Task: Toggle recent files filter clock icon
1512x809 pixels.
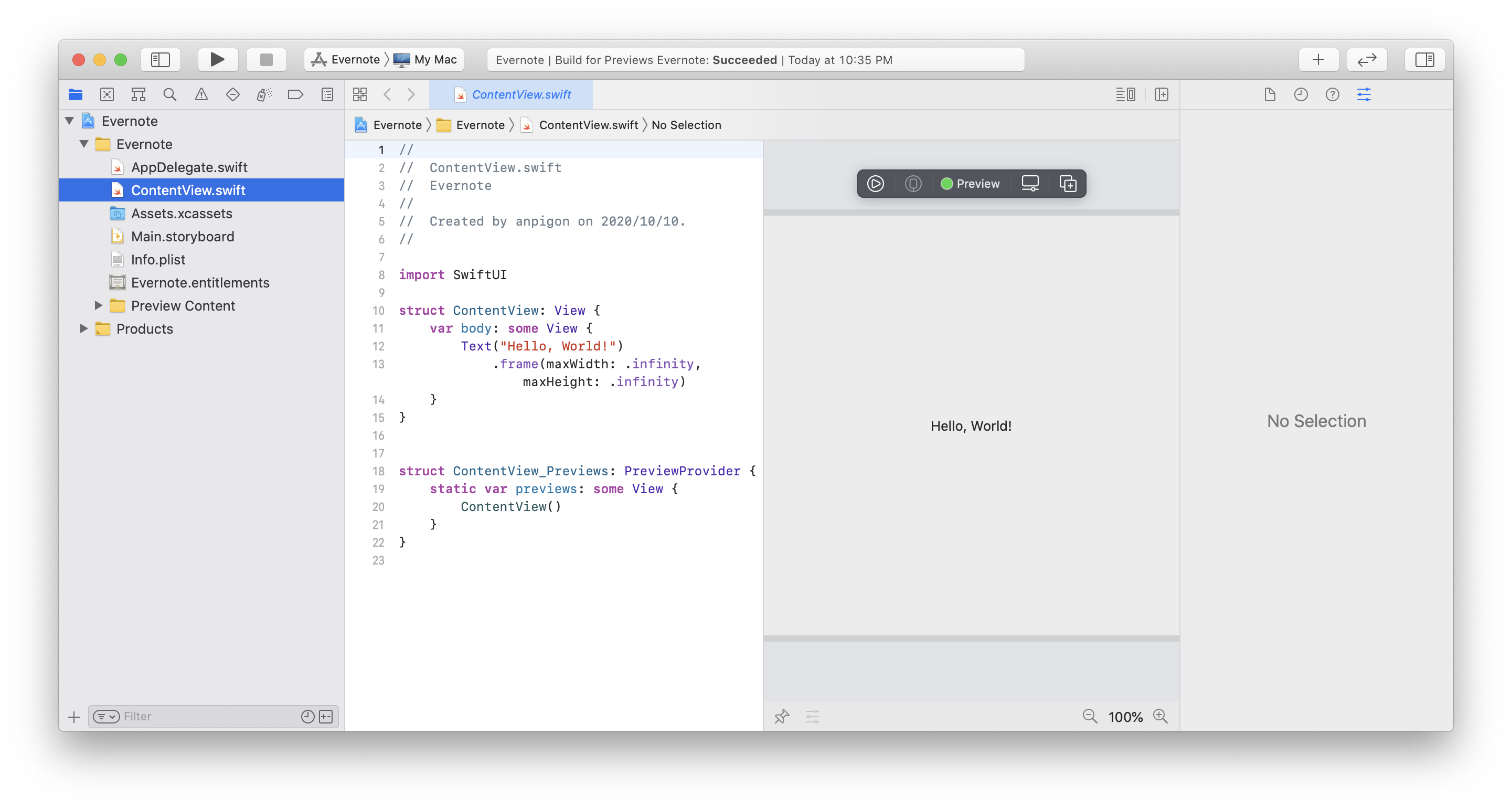Action: (x=307, y=716)
